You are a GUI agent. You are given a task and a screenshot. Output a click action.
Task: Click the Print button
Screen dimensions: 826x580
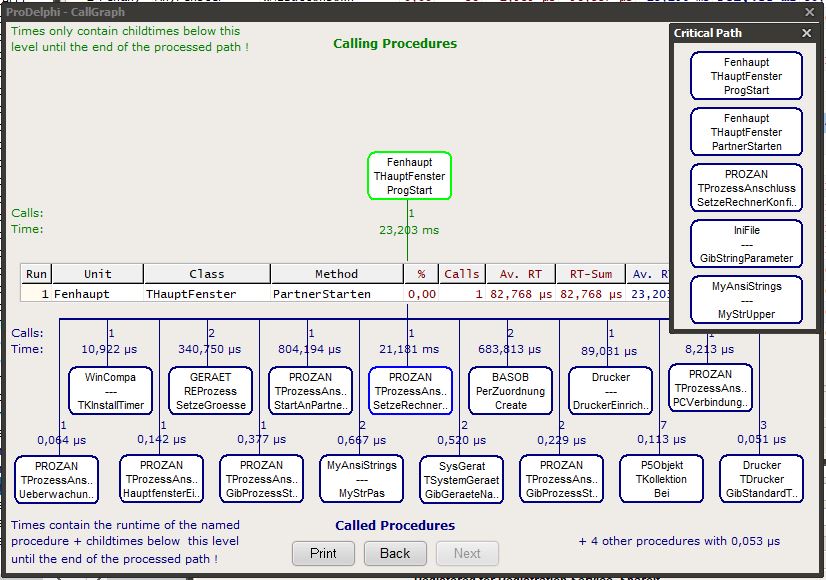click(x=323, y=553)
